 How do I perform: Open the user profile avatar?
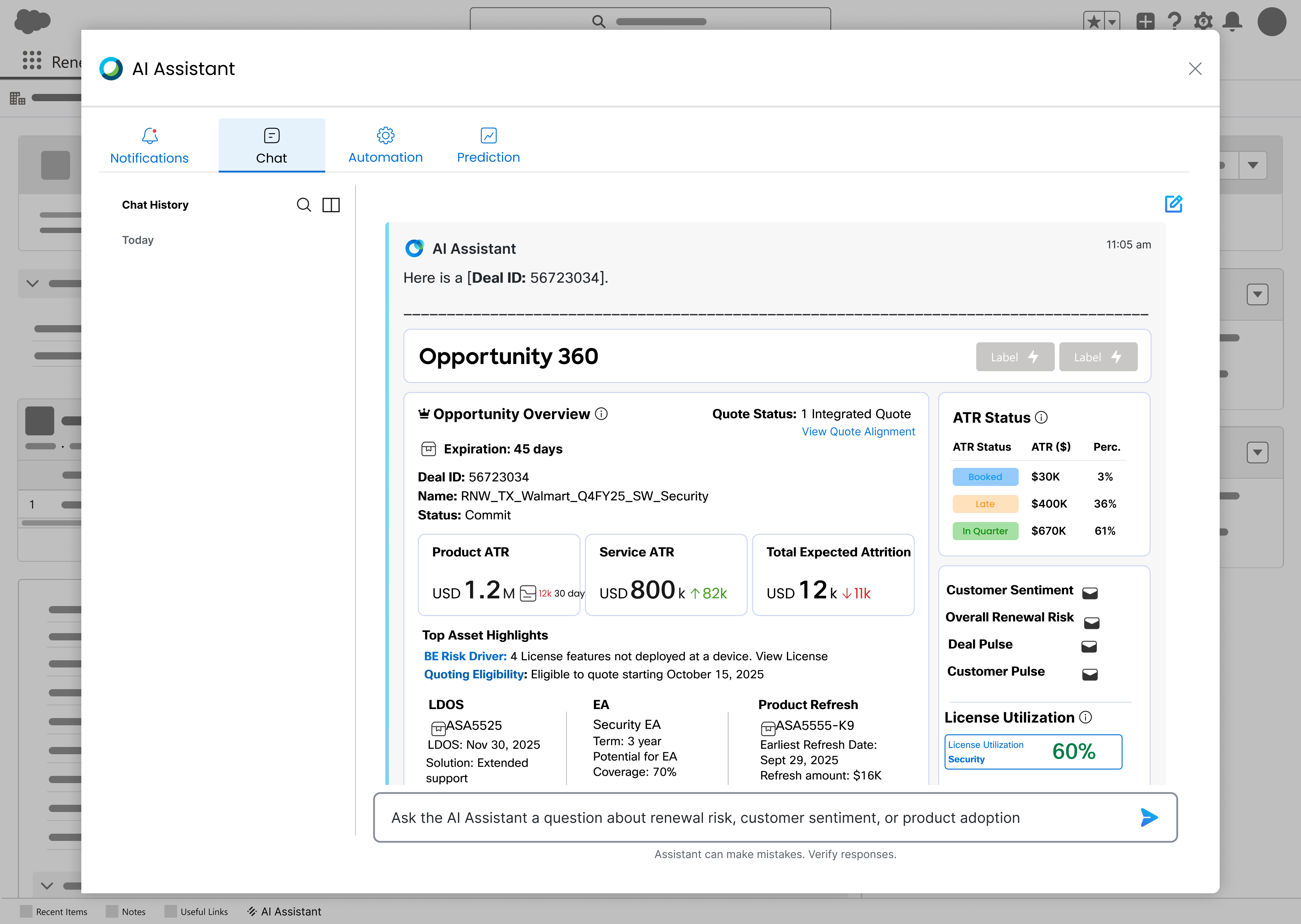coord(1272,22)
